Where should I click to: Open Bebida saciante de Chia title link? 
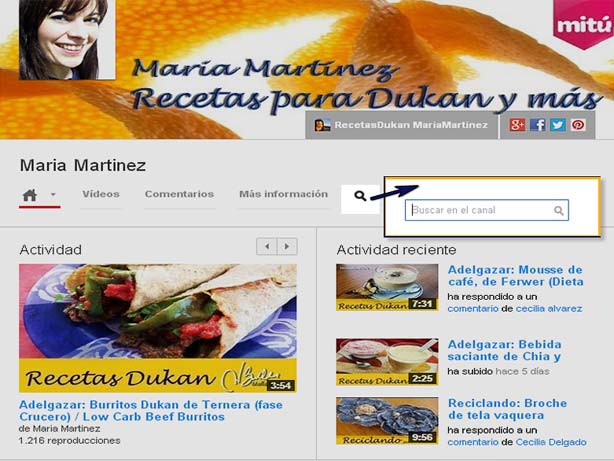coord(505,350)
